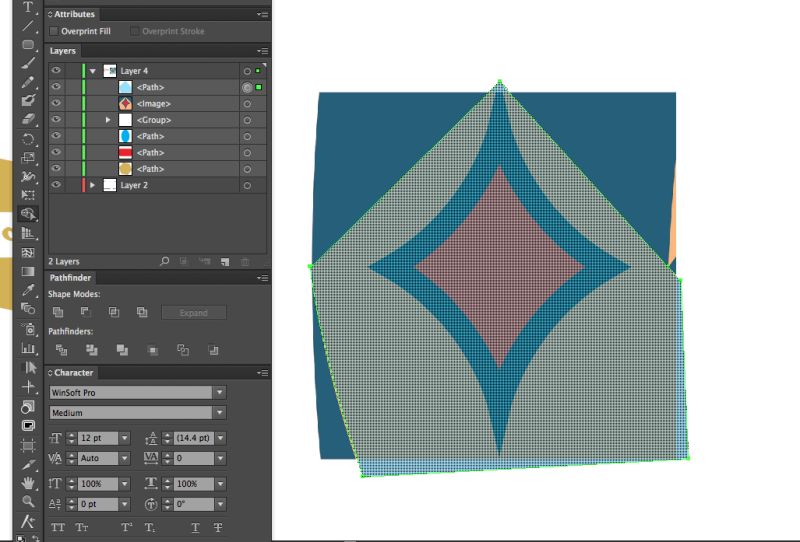Select the Mesh tool
Image resolution: width=800 pixels, height=542 pixels.
tap(28, 253)
